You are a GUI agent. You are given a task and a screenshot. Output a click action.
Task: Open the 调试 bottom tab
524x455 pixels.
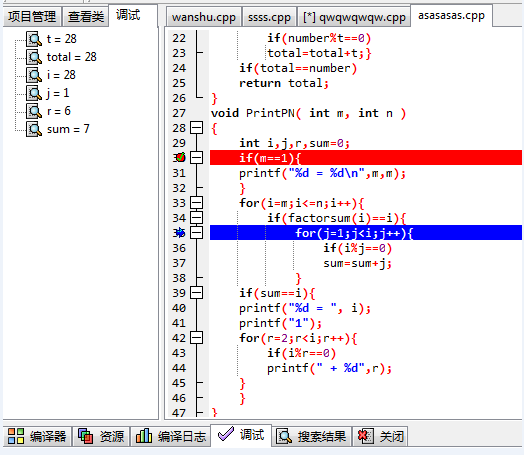pos(241,435)
